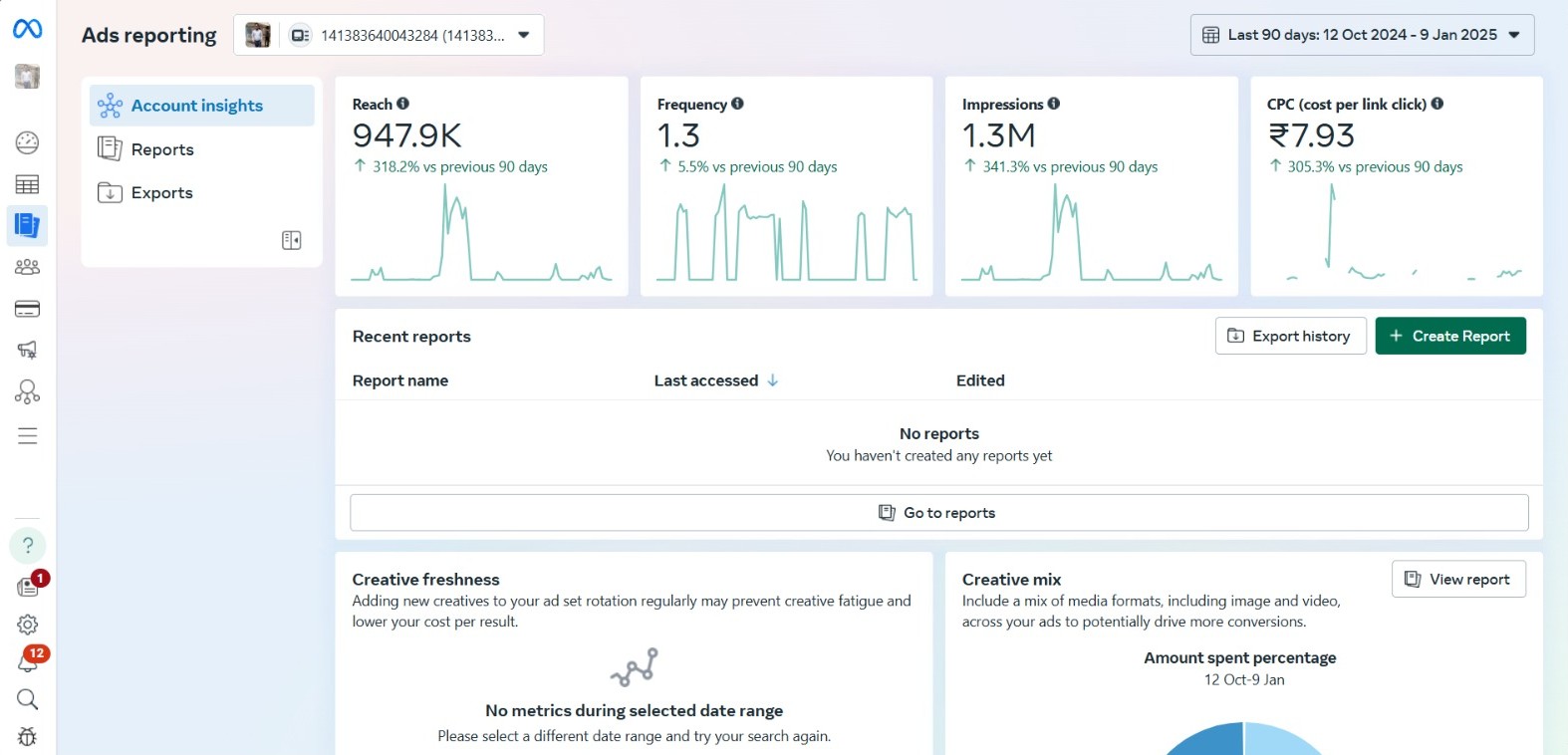Image resolution: width=1568 pixels, height=755 pixels.
Task: Open updates icon with badge 1
Action: [29, 586]
